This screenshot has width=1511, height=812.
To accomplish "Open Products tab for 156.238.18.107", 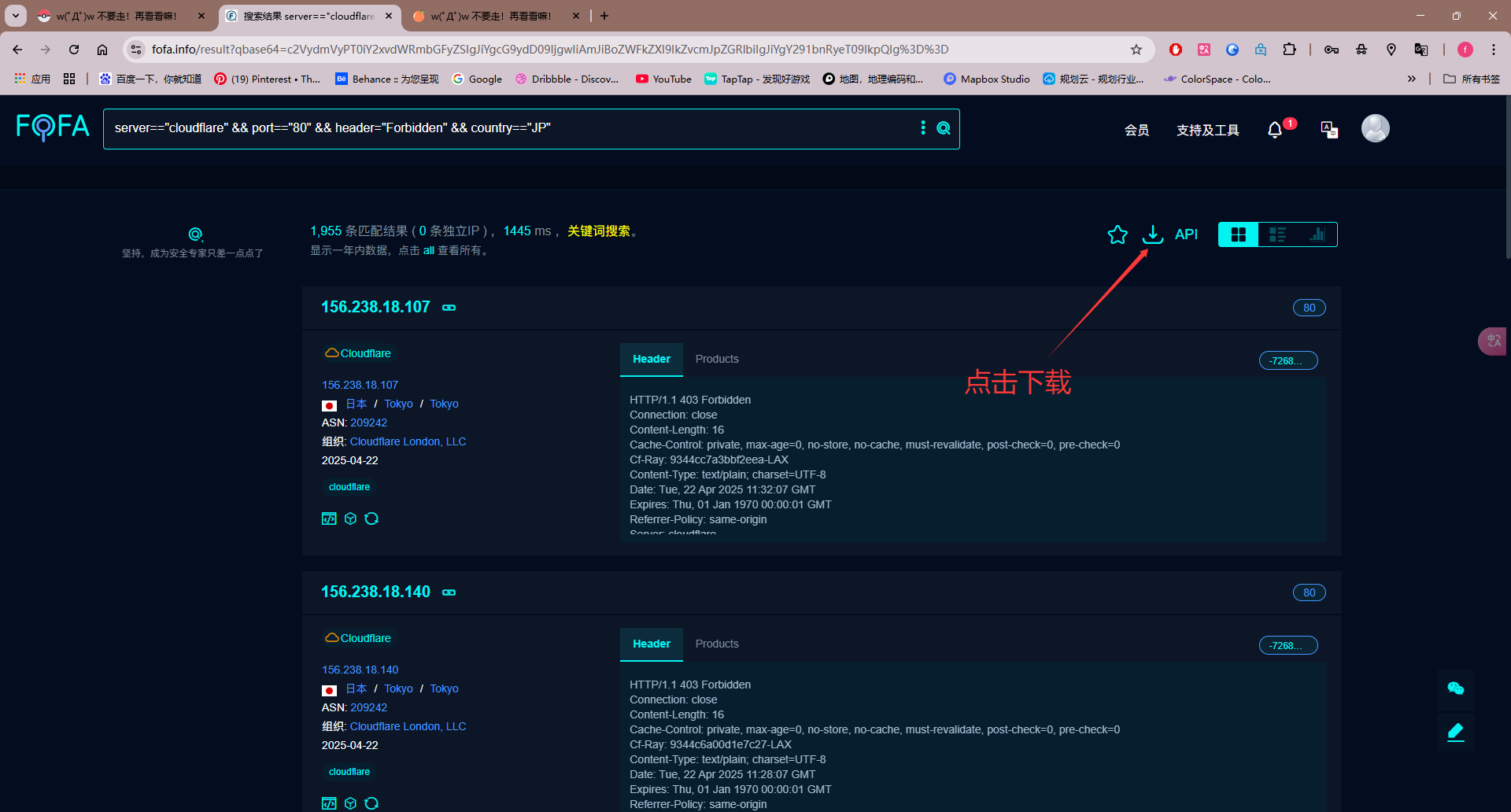I will pyautogui.click(x=716, y=359).
